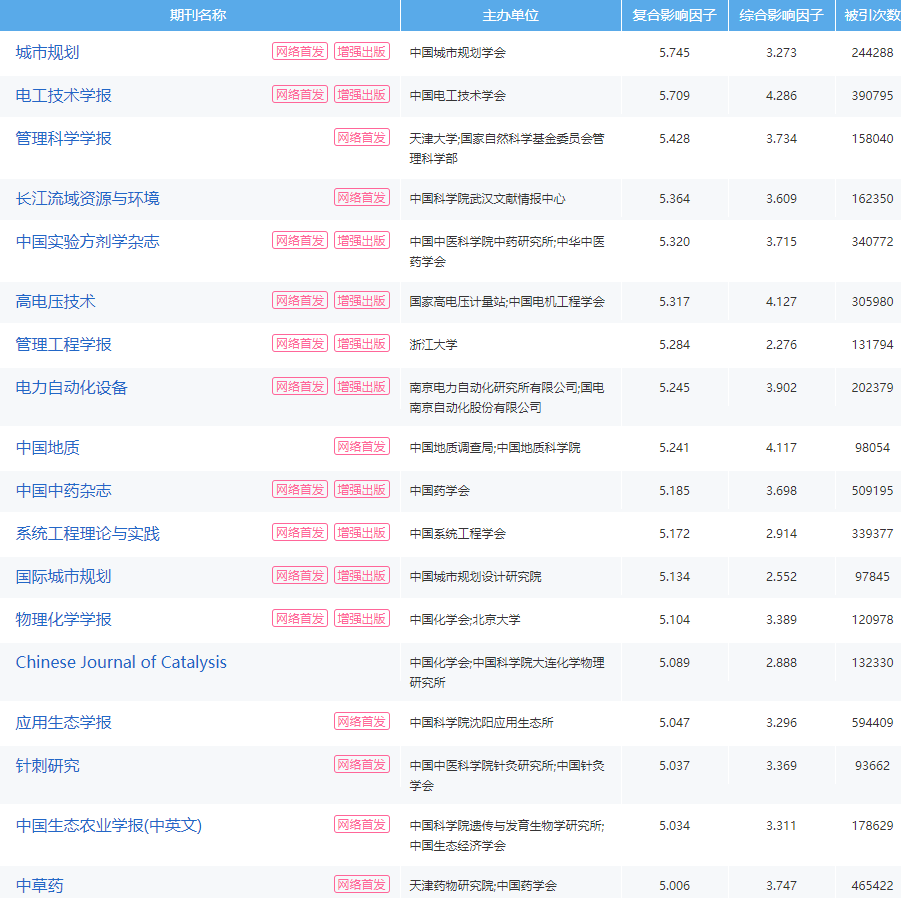
Task: Open the 物理化学学报 journal link
Action: pyautogui.click(x=64, y=619)
